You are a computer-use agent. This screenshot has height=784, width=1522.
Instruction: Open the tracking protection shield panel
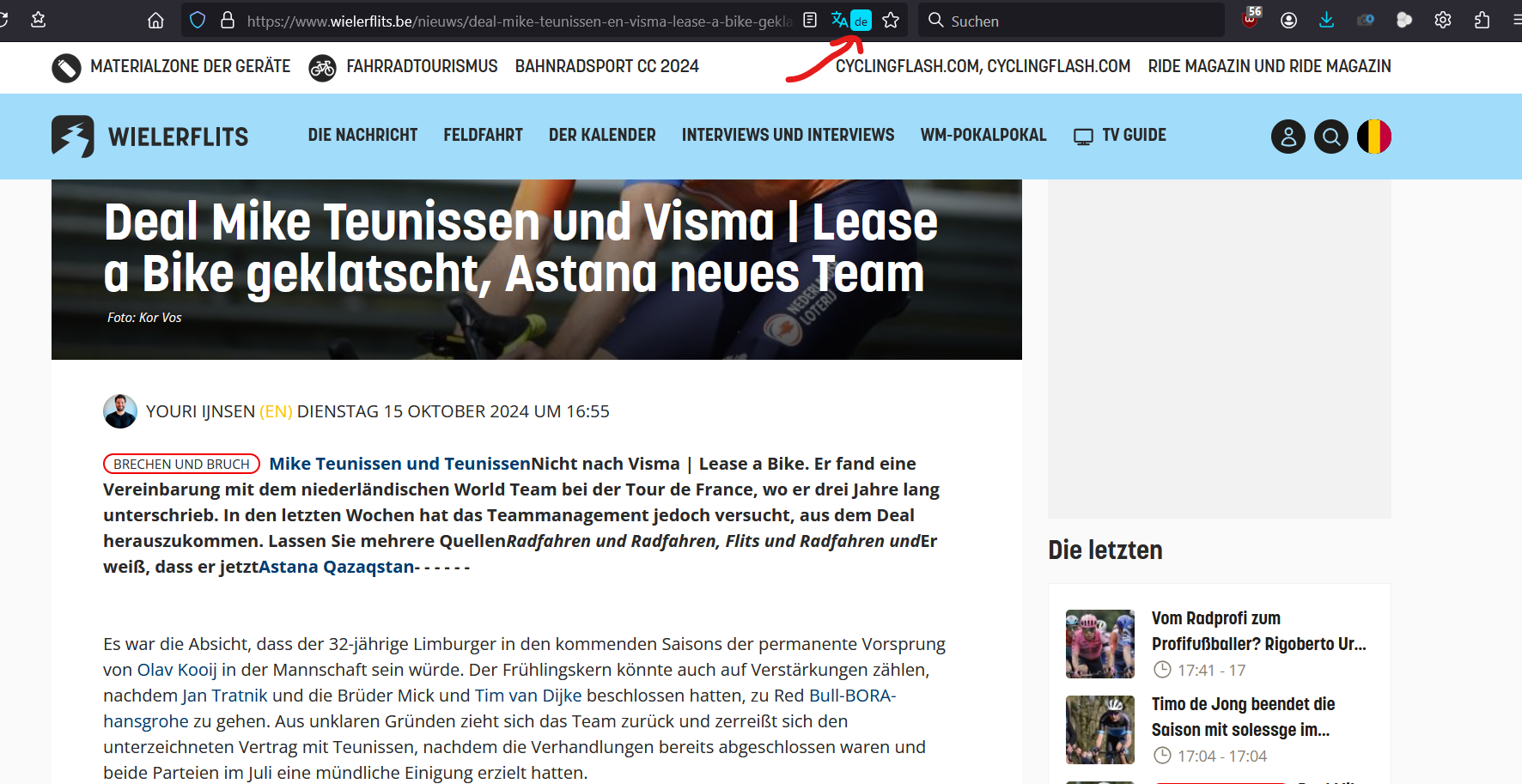198,21
